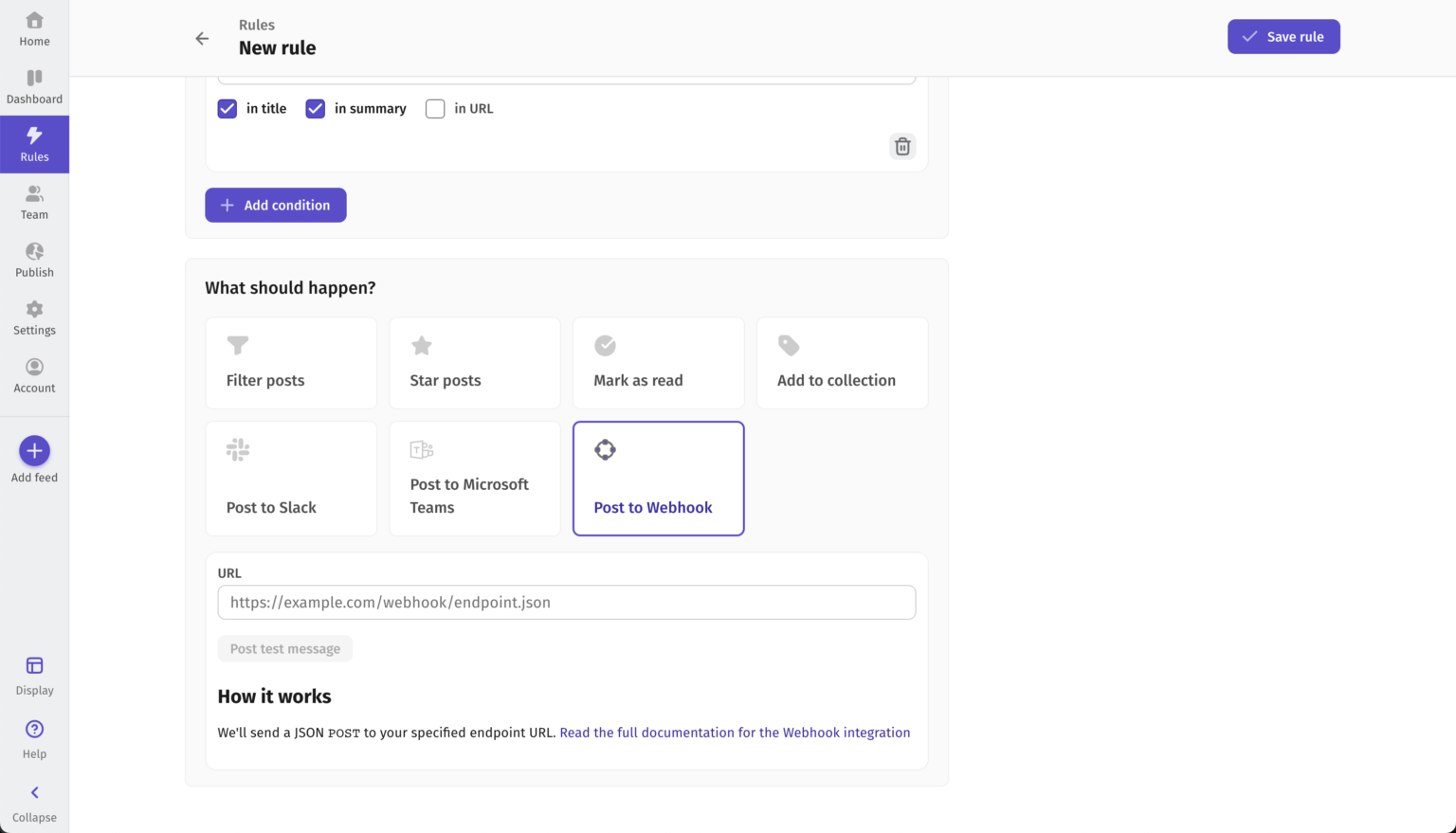1456x833 pixels.
Task: Disable the 'in summary' checkbox
Action: coord(315,108)
